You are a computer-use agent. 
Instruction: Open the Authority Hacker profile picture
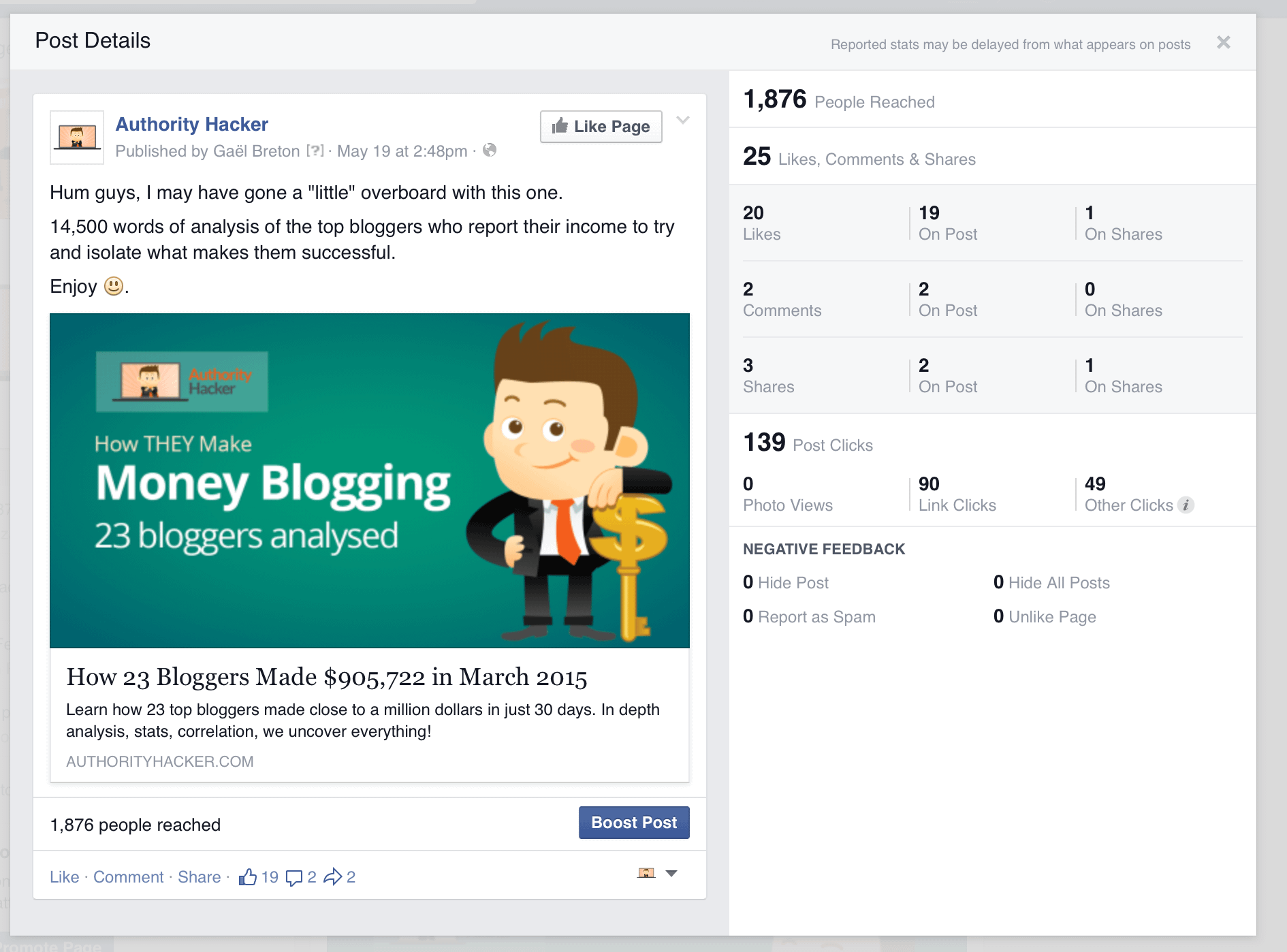tap(77, 138)
